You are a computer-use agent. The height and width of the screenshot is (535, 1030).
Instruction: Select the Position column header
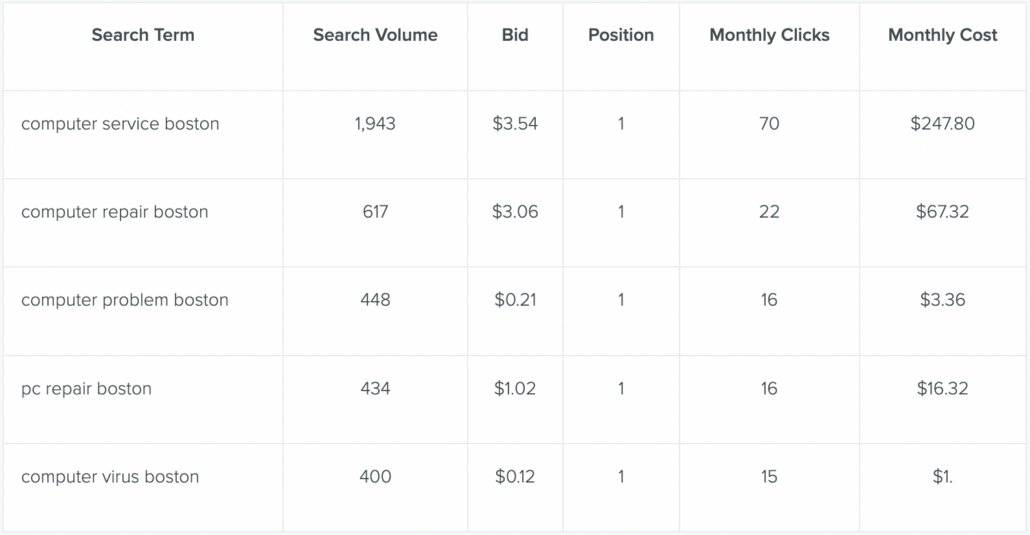click(x=621, y=35)
